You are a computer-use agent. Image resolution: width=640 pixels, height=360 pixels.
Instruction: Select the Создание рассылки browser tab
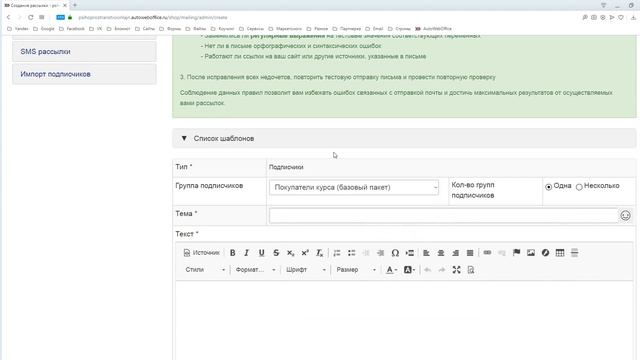35,5
